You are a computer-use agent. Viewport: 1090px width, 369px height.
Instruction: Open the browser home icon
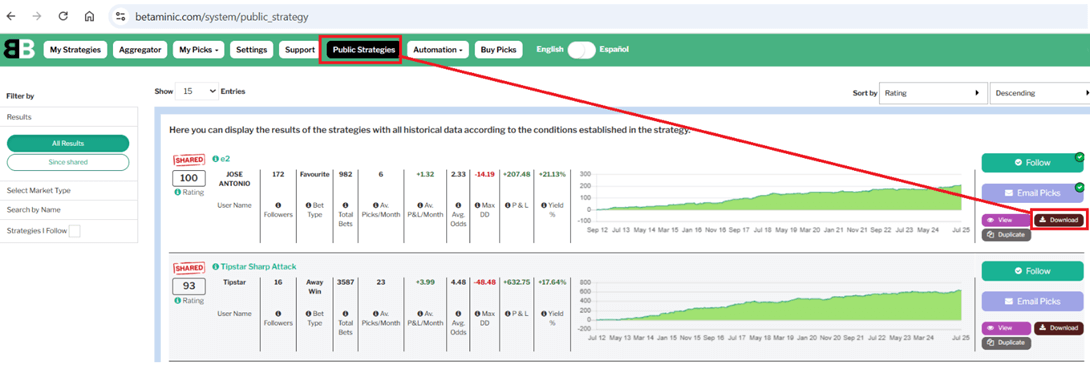point(89,16)
